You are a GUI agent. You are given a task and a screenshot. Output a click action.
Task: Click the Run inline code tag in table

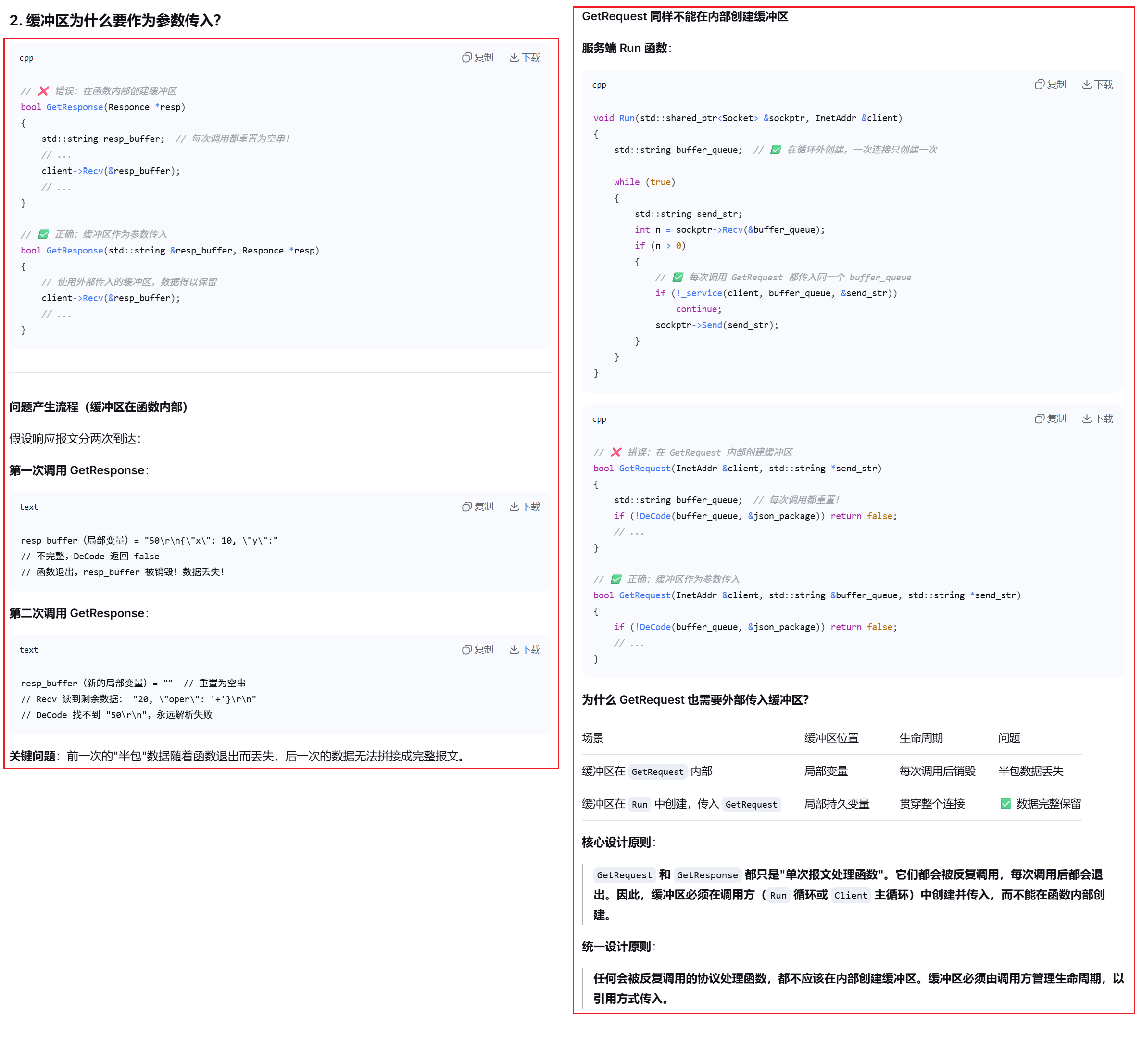640,804
